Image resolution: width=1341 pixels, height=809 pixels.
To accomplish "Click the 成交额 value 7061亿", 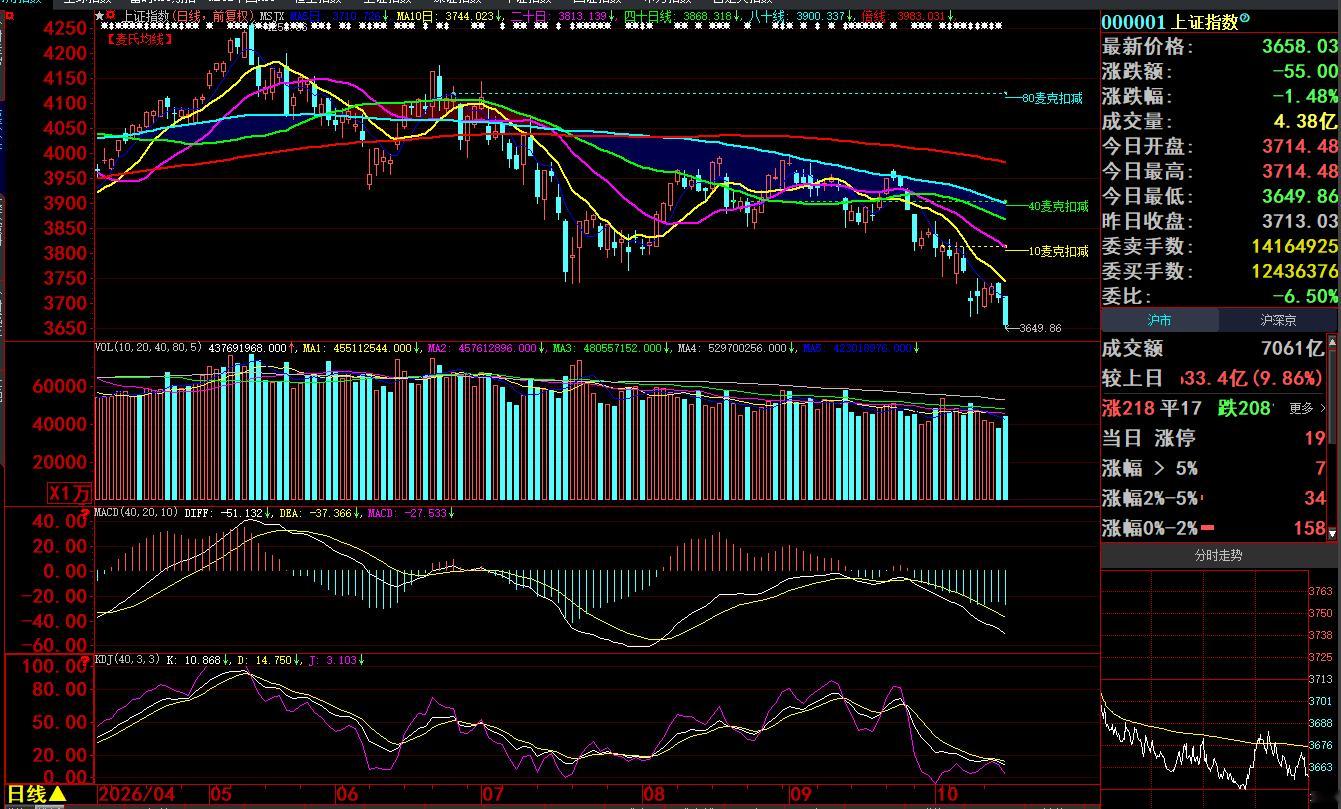I will click(1292, 348).
